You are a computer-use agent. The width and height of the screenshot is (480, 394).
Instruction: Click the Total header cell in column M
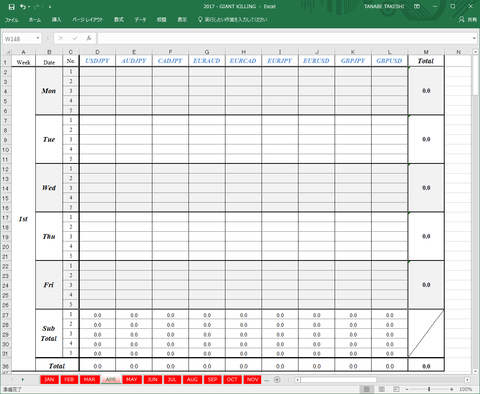(x=426, y=61)
